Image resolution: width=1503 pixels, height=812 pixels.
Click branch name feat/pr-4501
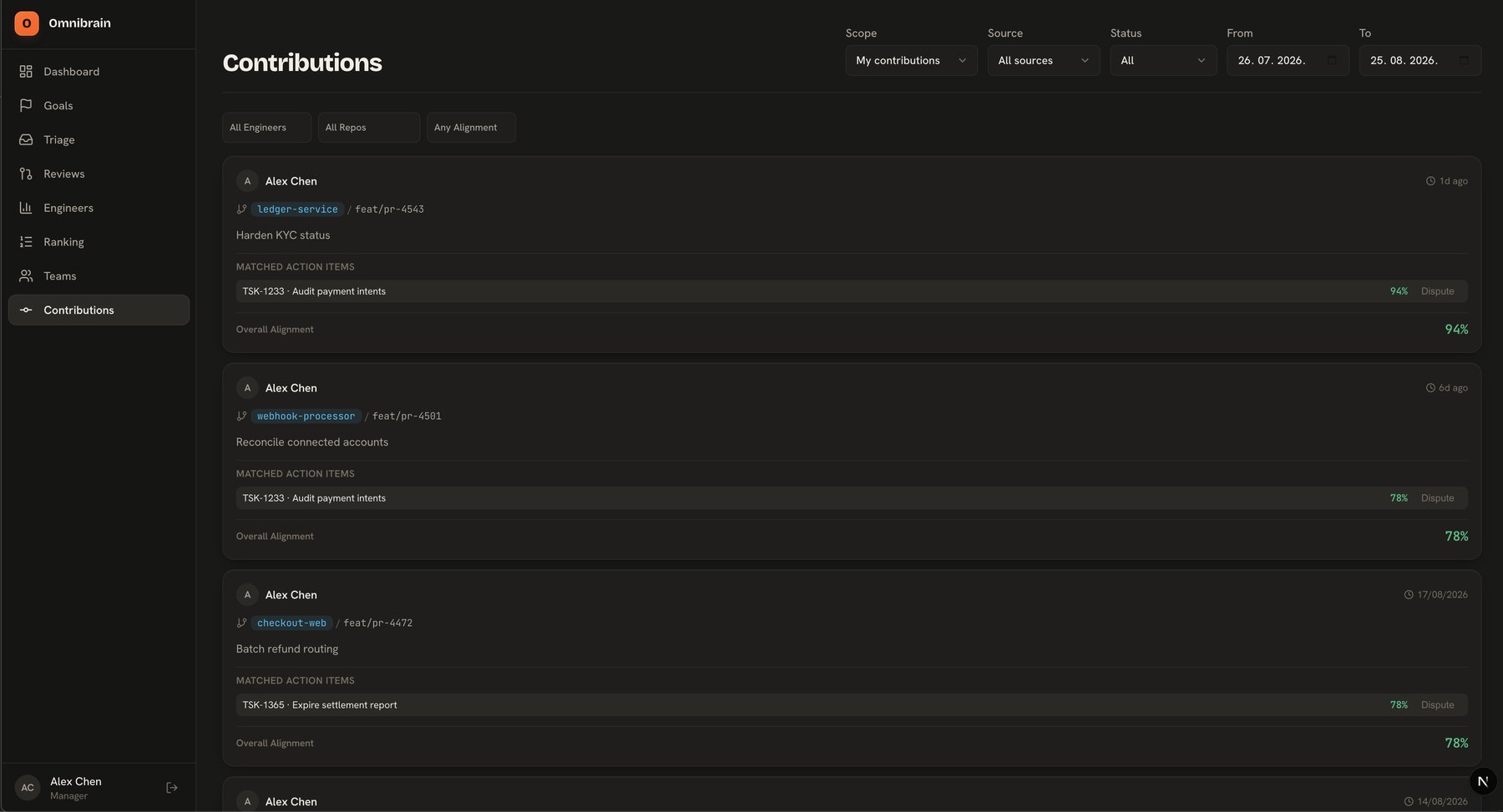pyautogui.click(x=407, y=416)
